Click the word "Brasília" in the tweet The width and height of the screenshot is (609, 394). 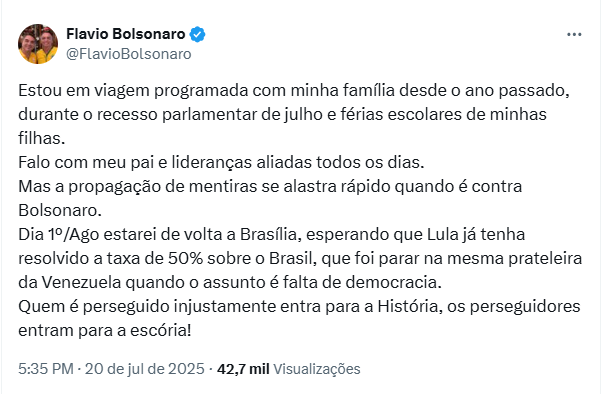click(268, 234)
